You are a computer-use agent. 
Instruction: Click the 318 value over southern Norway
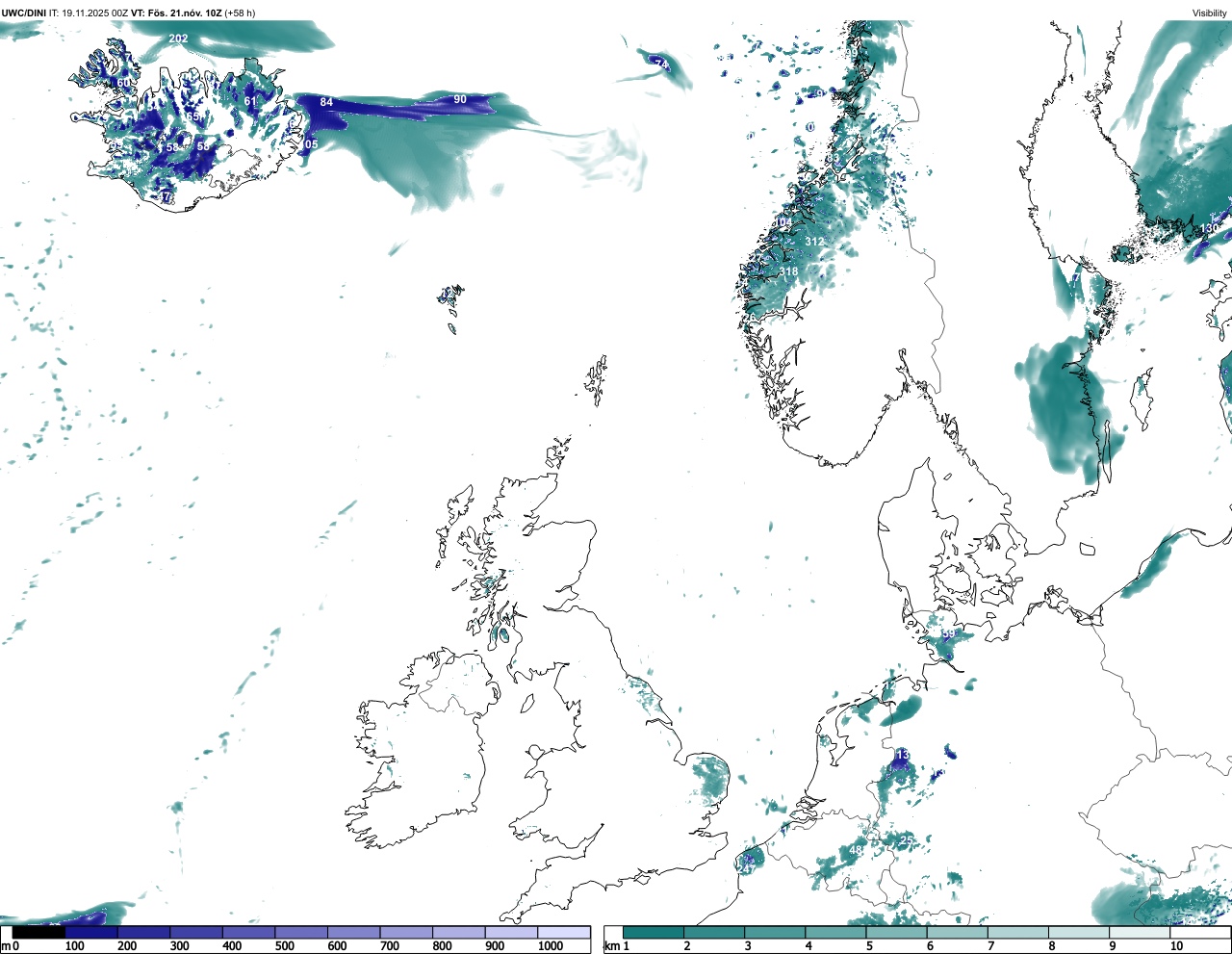(788, 271)
